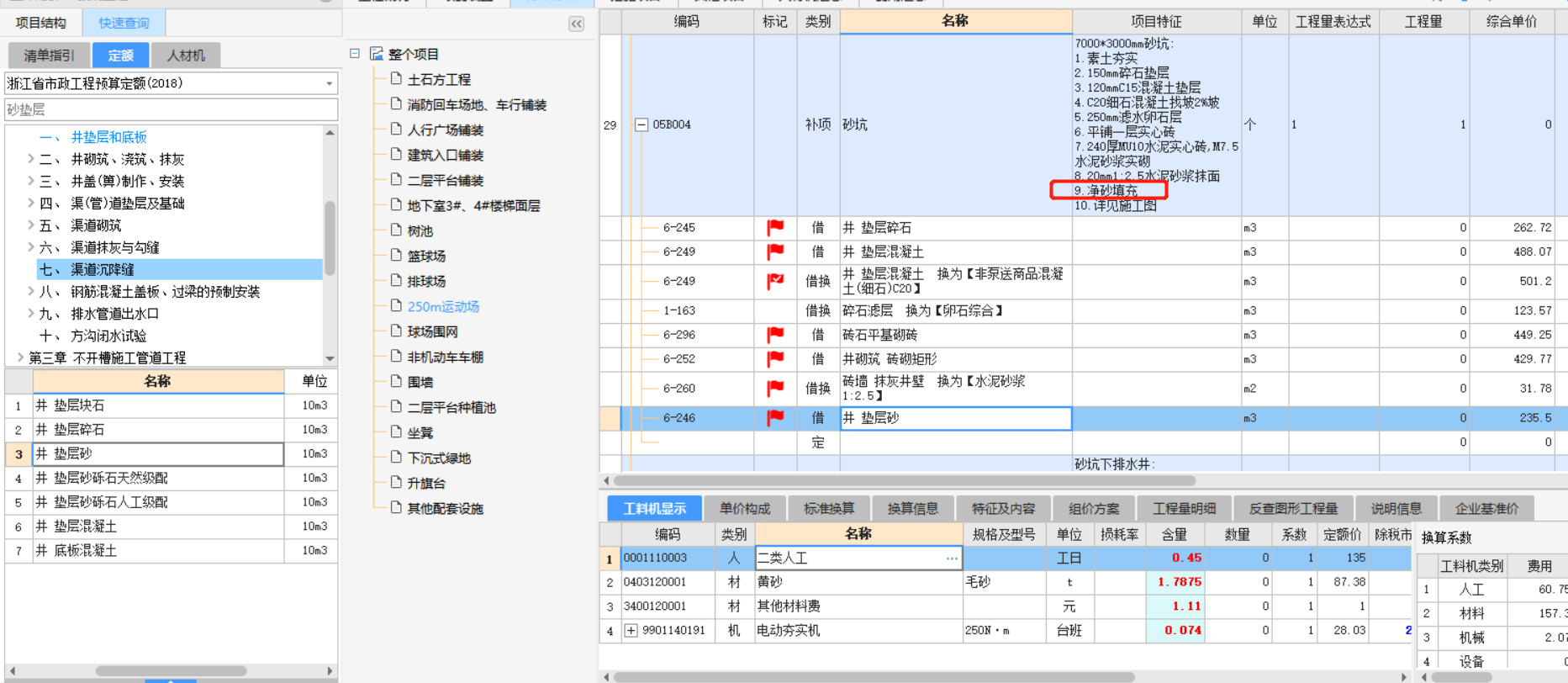Open the 换算信息 tab

pyautogui.click(x=913, y=508)
